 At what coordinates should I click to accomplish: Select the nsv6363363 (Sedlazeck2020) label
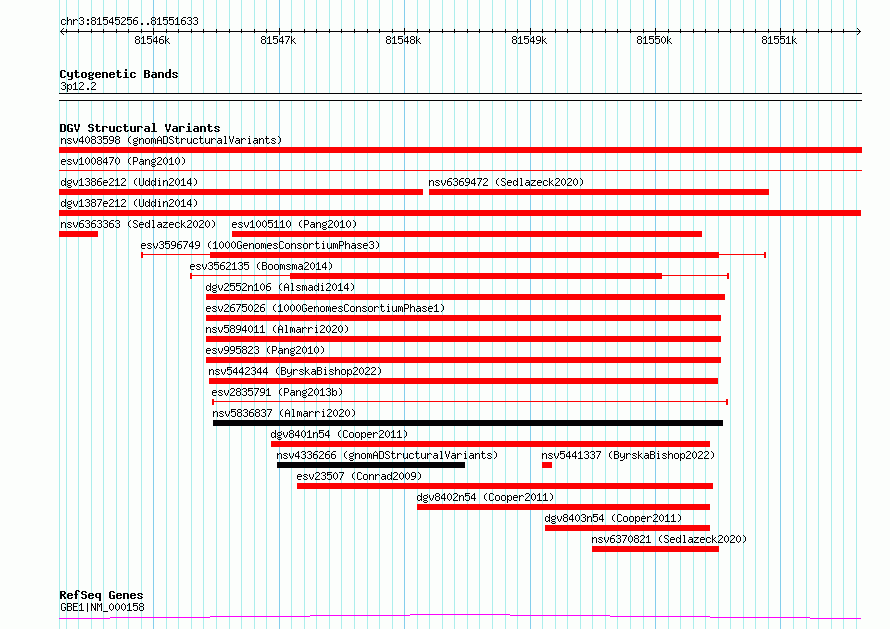tap(138, 224)
